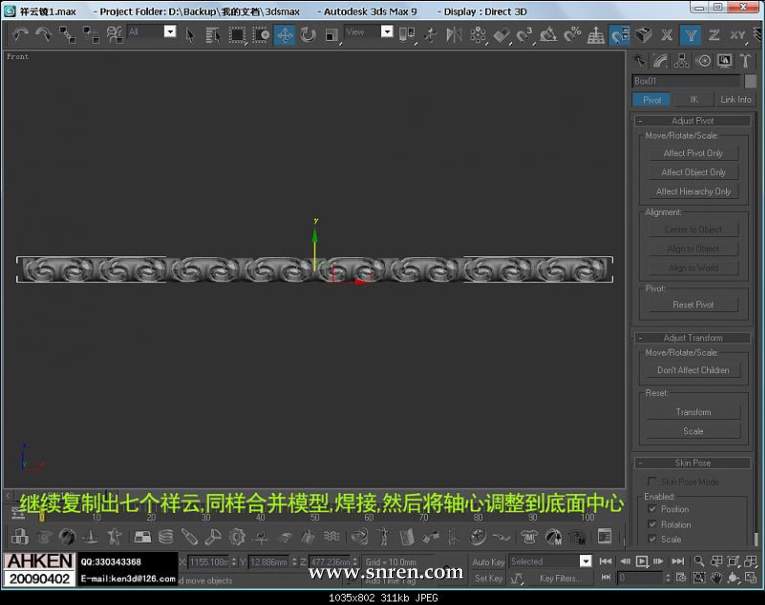Click Use Pivot Point Center icon
Viewport: 765px width, 605px height.
(x=406, y=35)
